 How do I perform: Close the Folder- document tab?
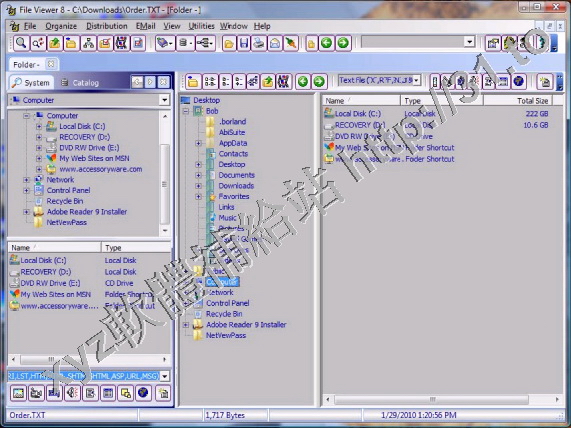(51, 64)
